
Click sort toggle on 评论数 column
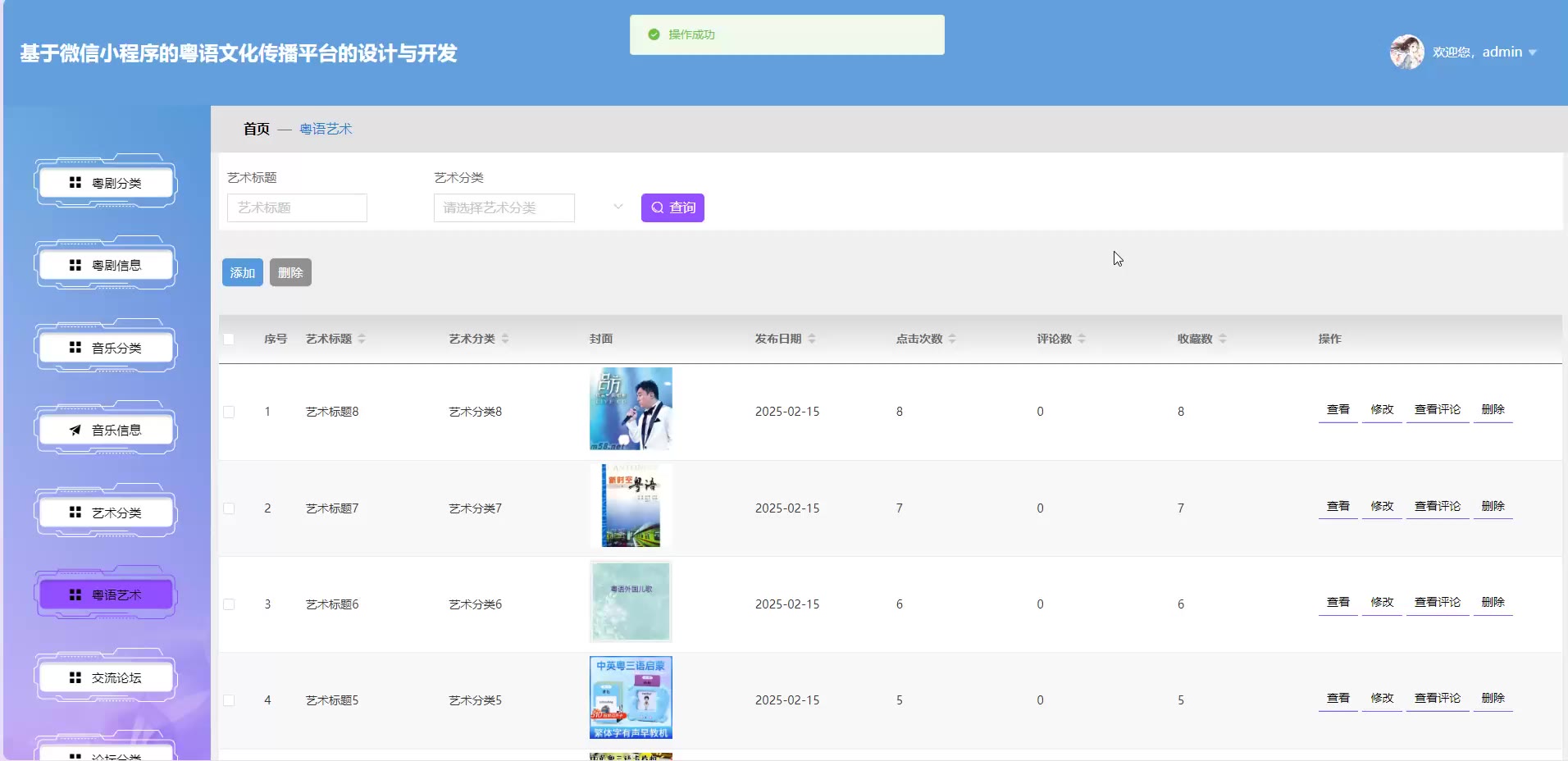pos(1082,339)
